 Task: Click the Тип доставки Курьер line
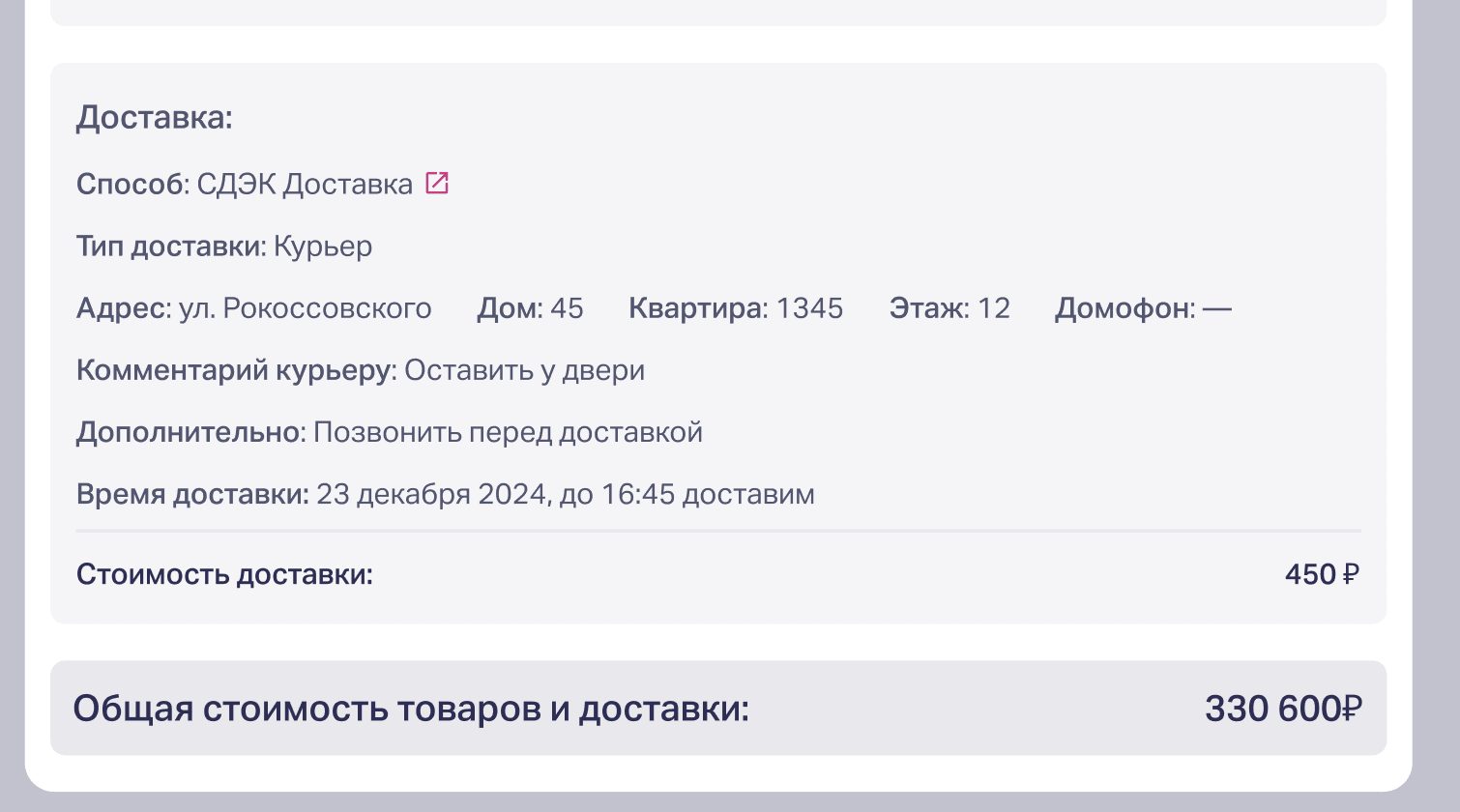pyautogui.click(x=224, y=246)
